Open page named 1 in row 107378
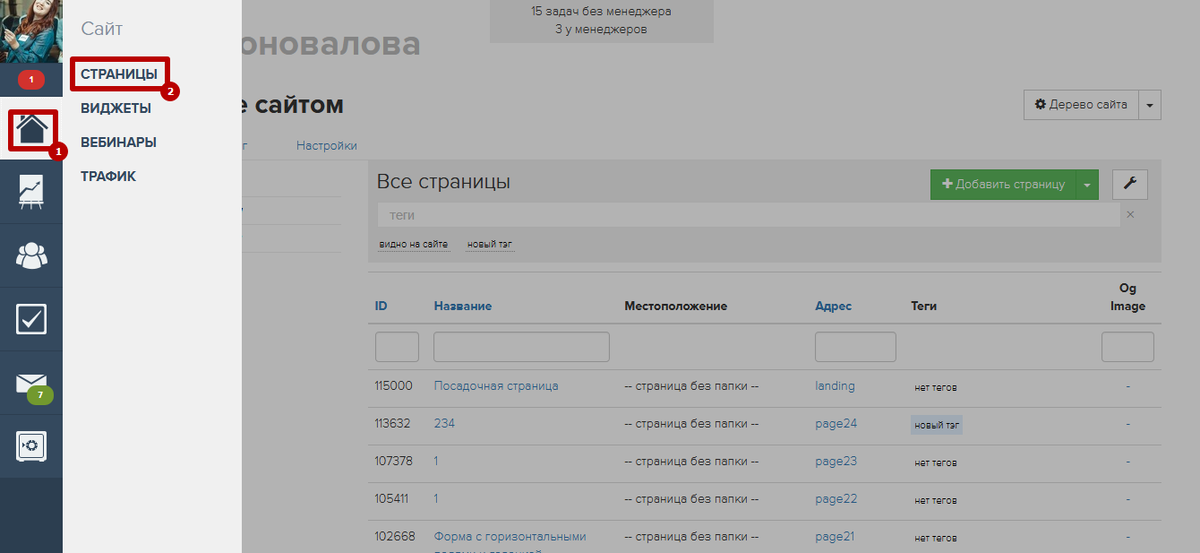The height and width of the screenshot is (553, 1200). [x=437, y=462]
